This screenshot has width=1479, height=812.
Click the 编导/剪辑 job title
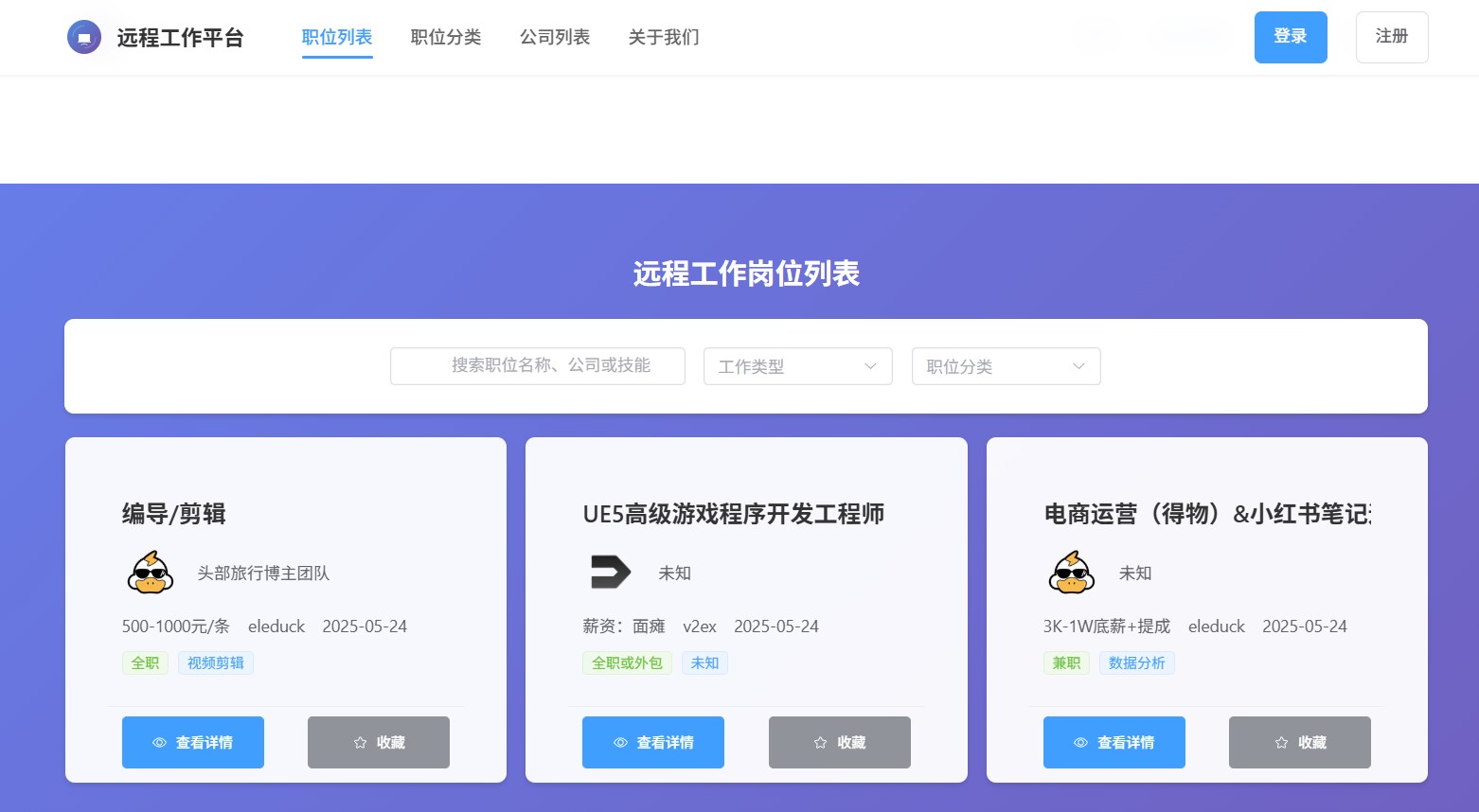click(x=174, y=514)
